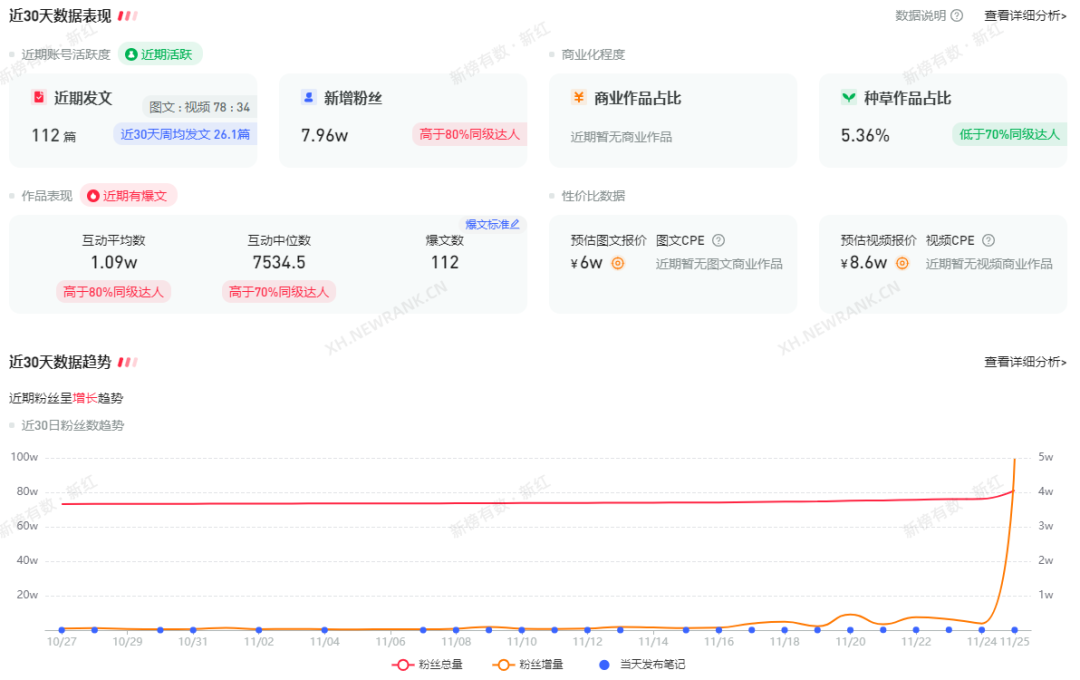The image size is (1080, 680).
Task: Click the blue 新增粉丝 person icon
Action: [x=308, y=97]
